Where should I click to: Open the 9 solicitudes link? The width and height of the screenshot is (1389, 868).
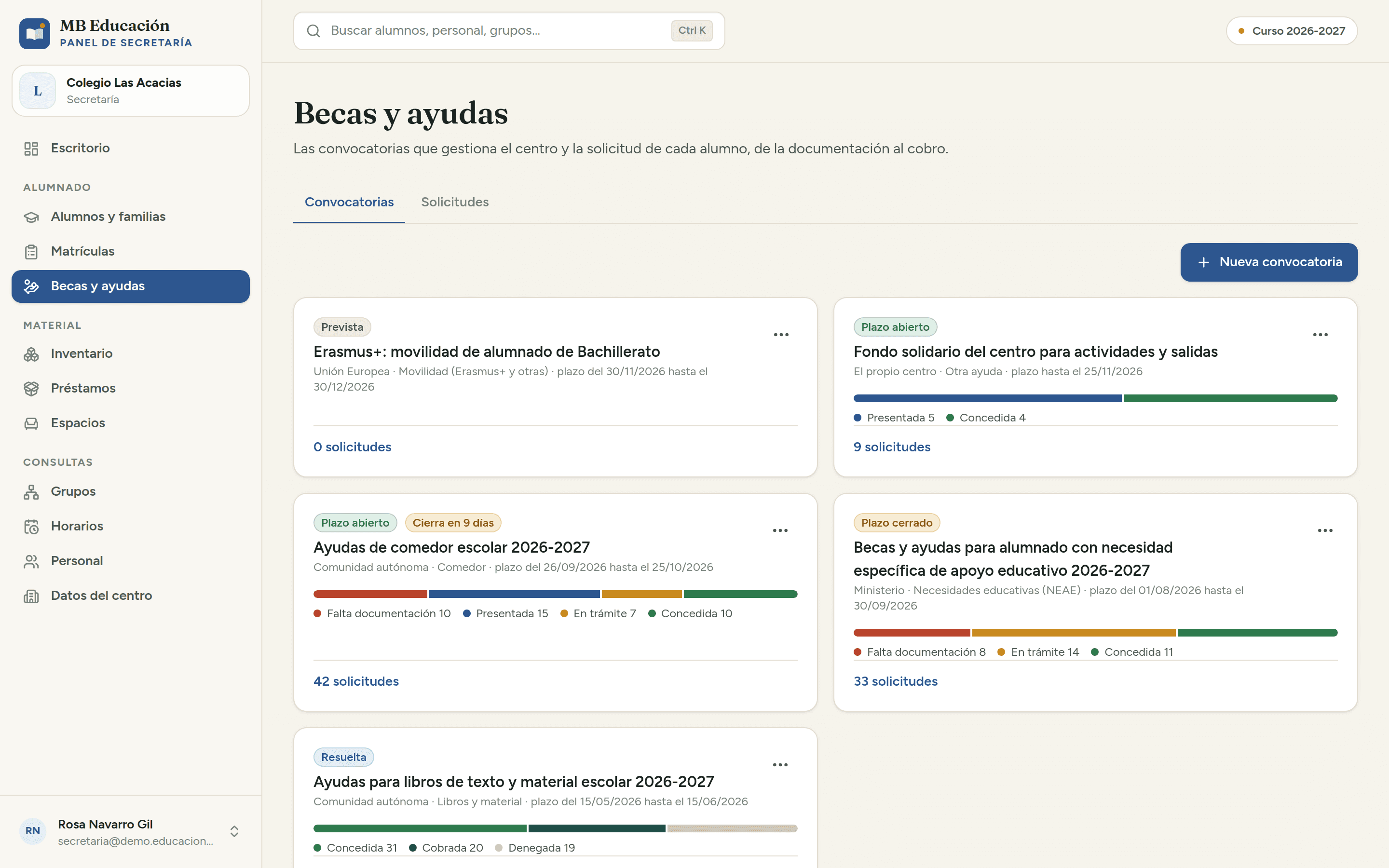pyautogui.click(x=892, y=447)
